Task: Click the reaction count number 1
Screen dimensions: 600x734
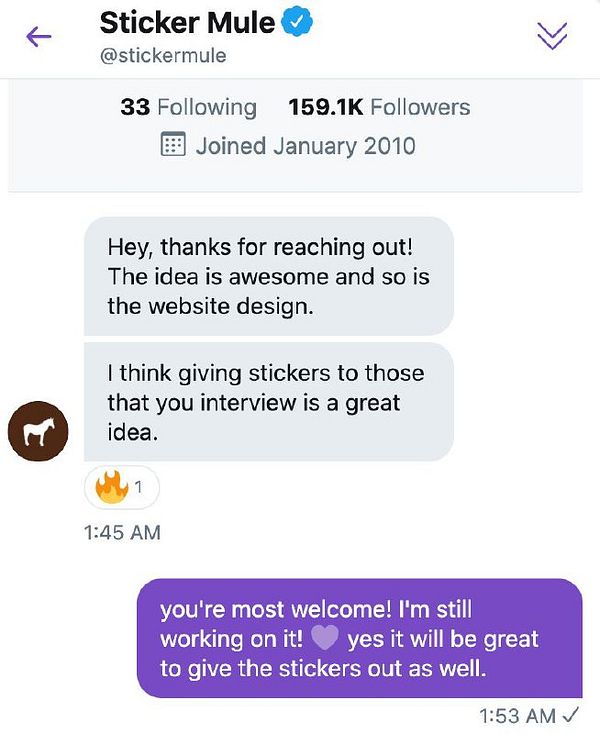Action: 139,489
